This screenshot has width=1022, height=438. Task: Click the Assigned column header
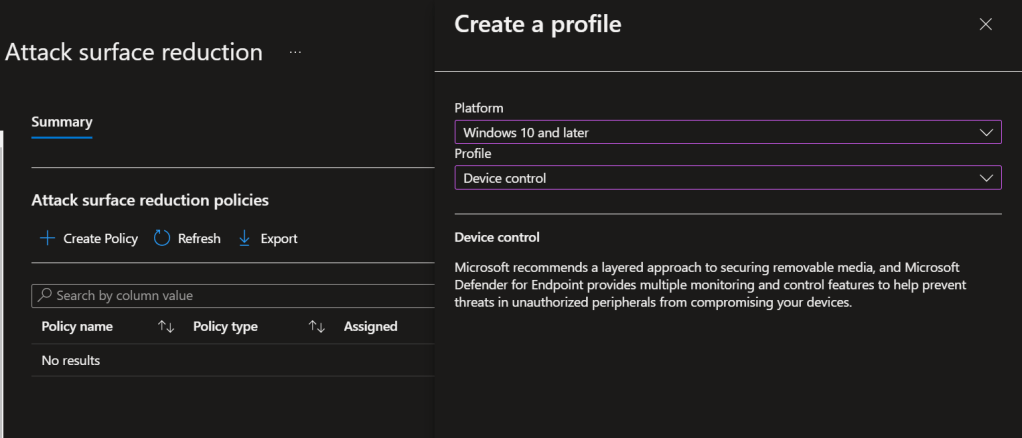click(370, 327)
